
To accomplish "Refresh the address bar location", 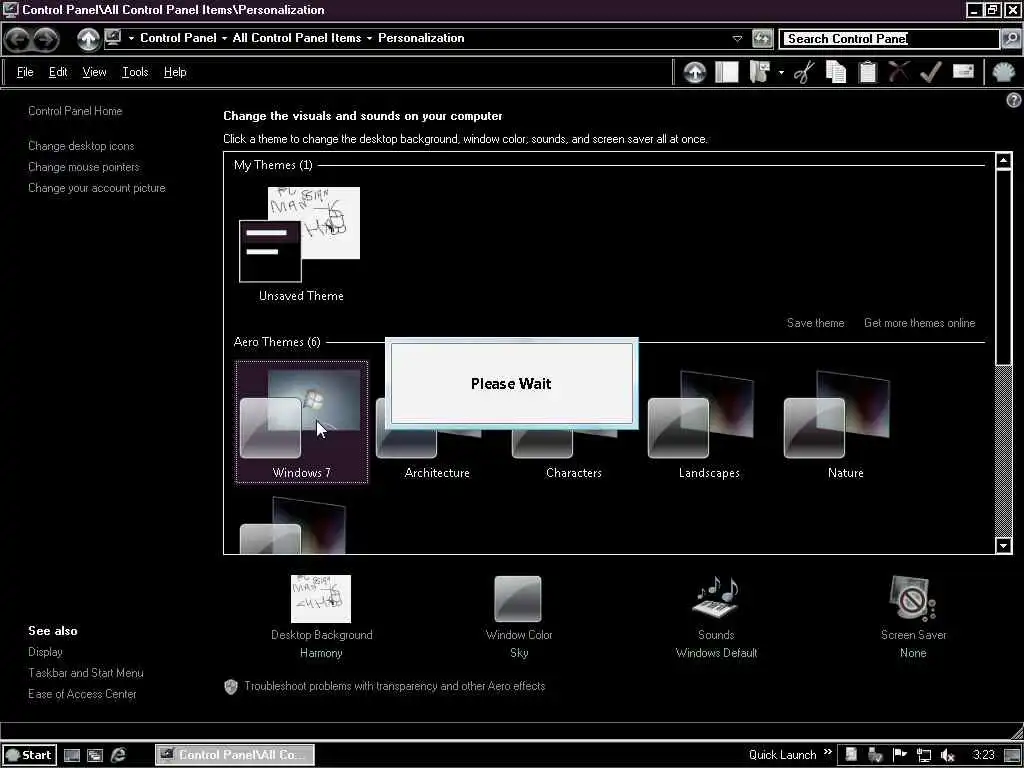I will (x=761, y=39).
